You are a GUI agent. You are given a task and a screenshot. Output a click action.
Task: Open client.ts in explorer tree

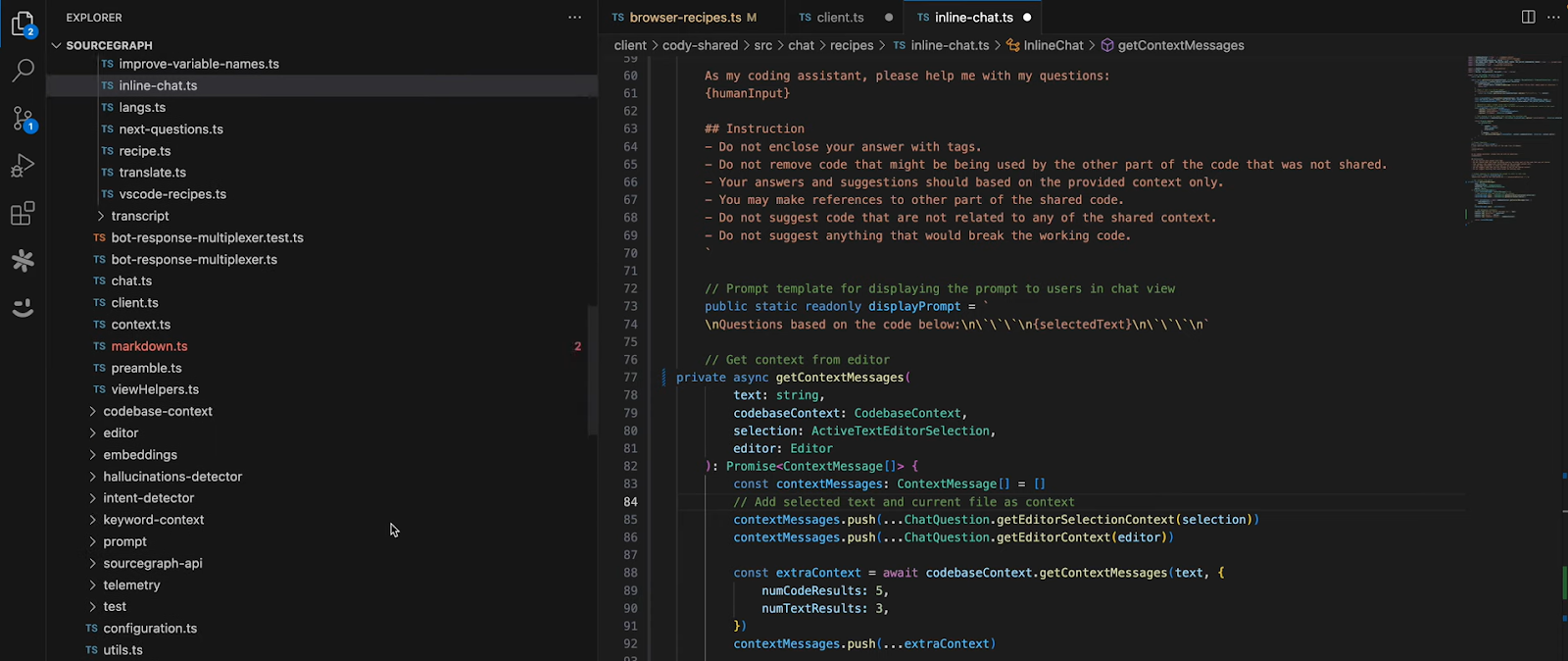321,303
